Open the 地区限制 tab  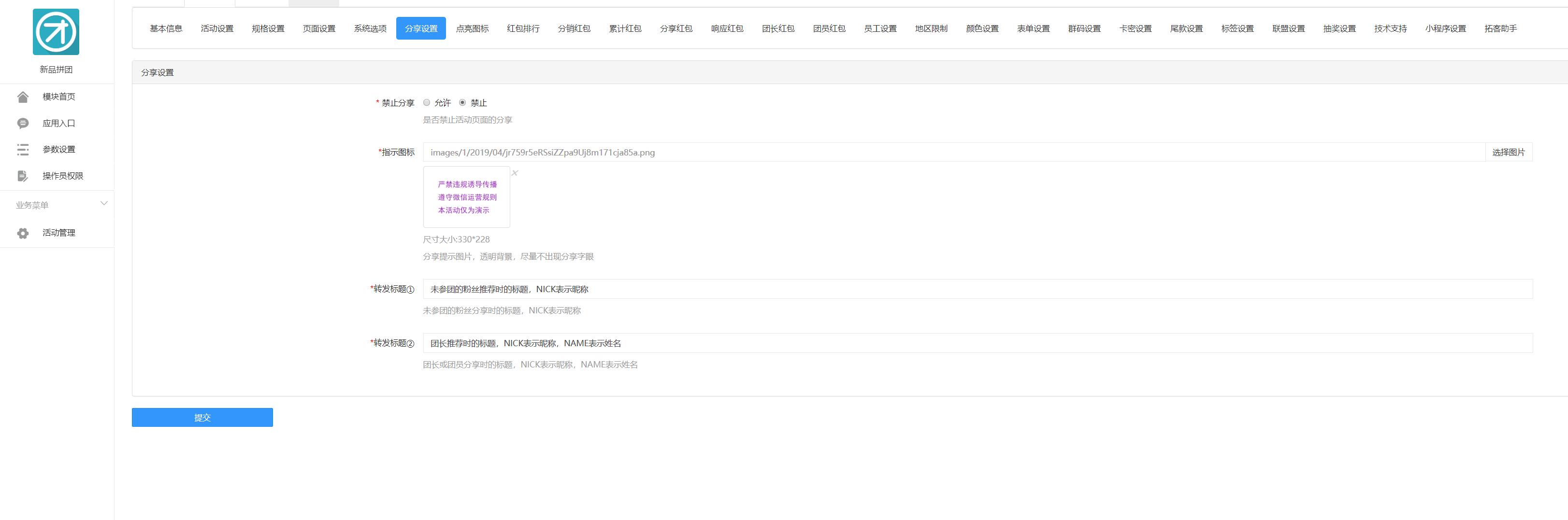(x=931, y=28)
